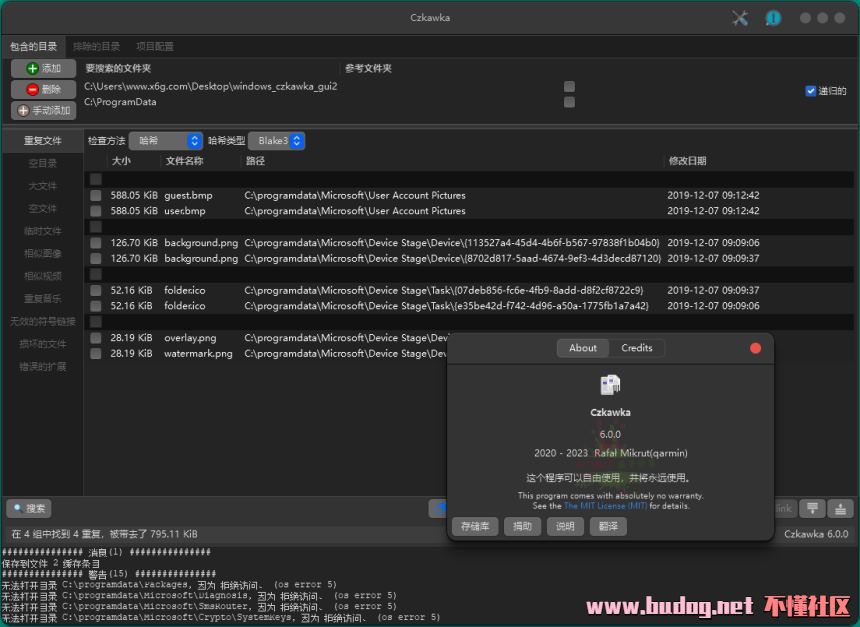The height and width of the screenshot is (627, 860).
Task: Click the 参考文件夹 column header
Action: pyautogui.click(x=368, y=69)
